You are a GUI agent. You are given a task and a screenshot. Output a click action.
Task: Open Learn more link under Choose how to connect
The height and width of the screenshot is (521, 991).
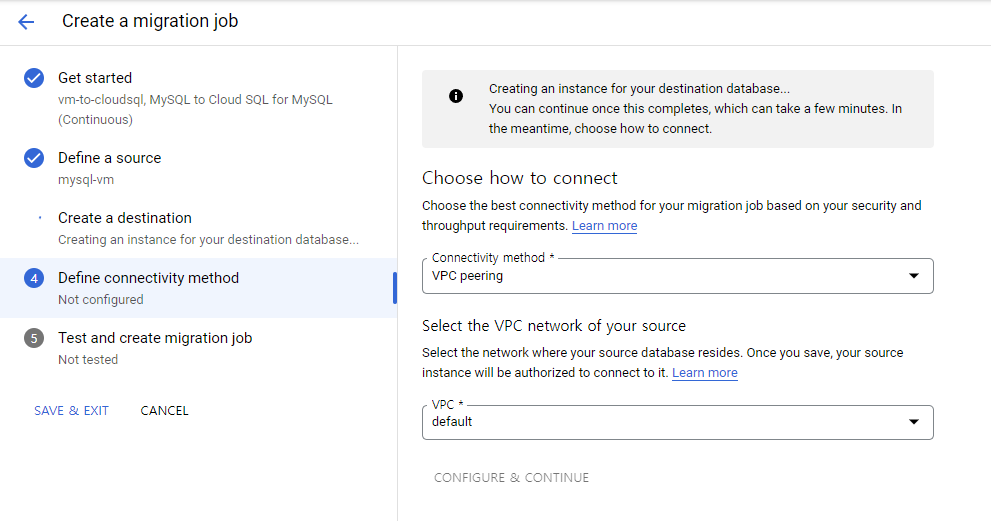[x=604, y=226]
